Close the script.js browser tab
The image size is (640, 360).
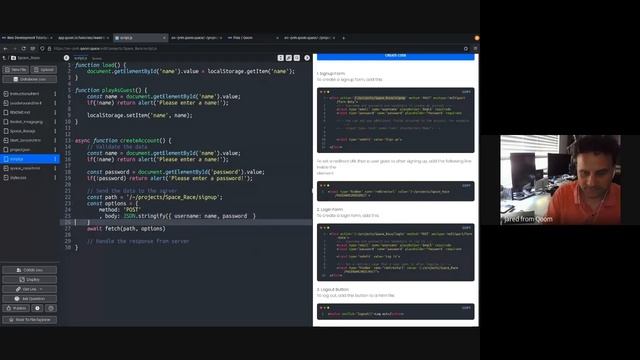(x=164, y=38)
